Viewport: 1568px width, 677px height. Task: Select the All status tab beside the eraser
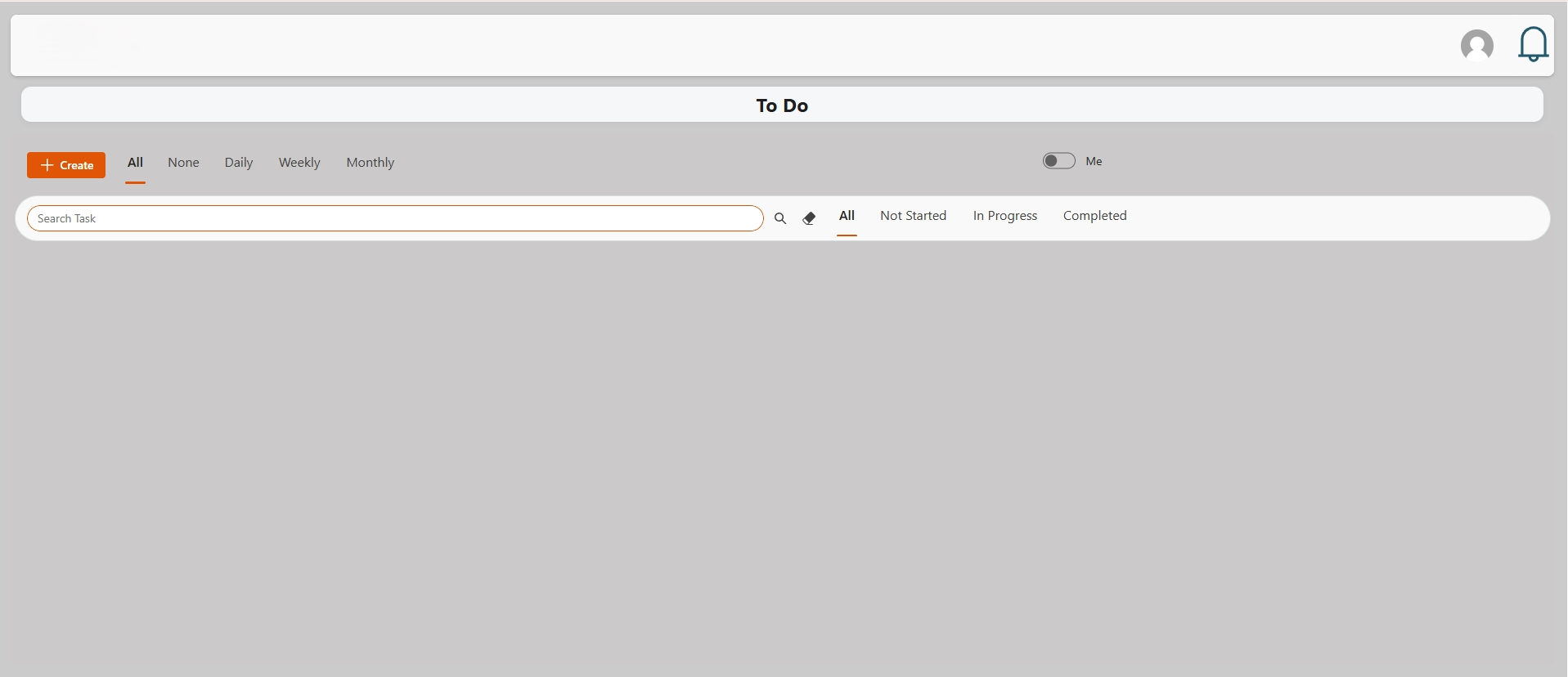(847, 216)
